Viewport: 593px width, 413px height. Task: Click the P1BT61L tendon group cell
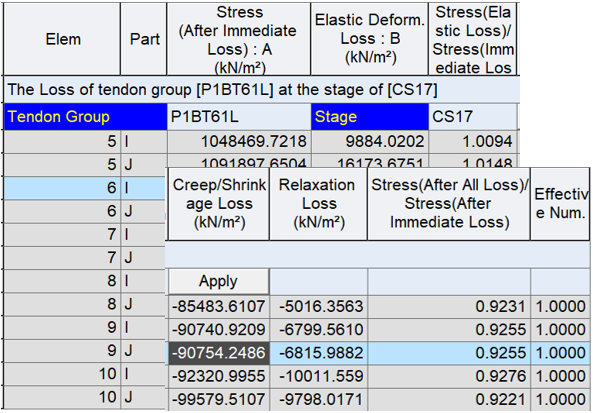[239, 116]
